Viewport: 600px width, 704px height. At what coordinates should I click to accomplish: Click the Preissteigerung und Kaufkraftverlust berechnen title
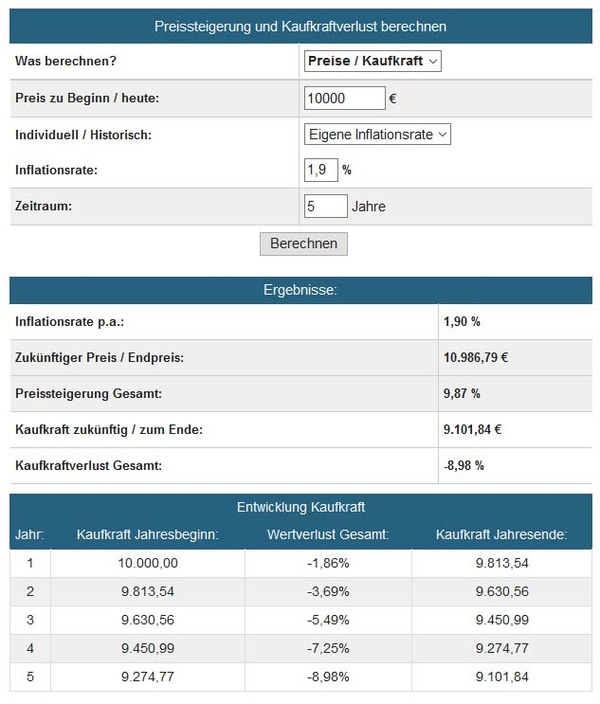(x=300, y=26)
